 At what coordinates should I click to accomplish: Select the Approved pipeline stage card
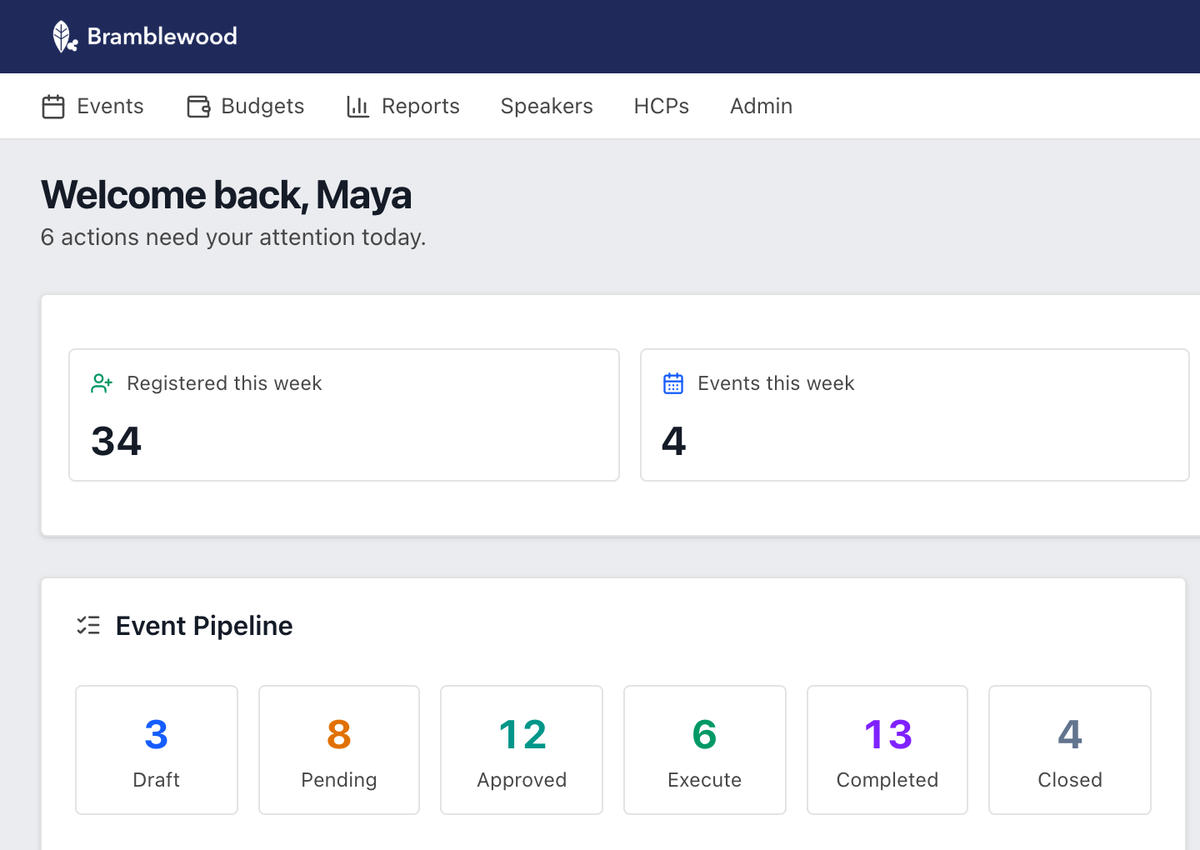pyautogui.click(x=522, y=750)
